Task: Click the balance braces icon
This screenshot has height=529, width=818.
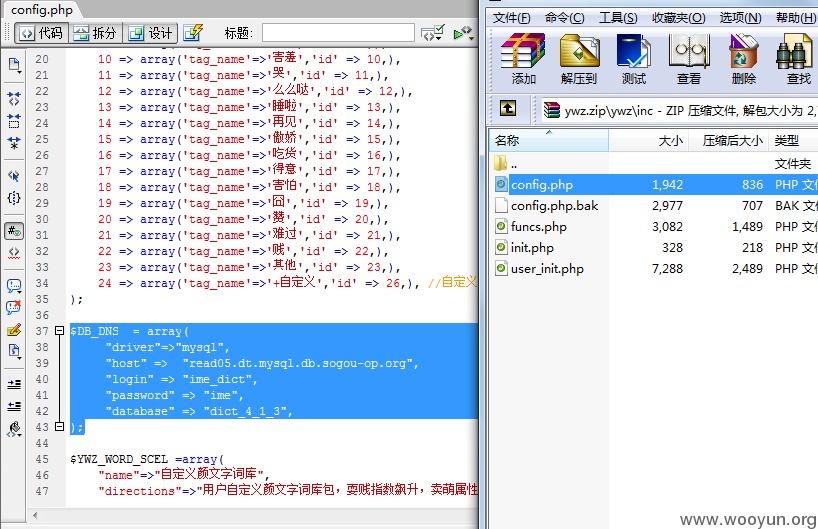Action: [x=14, y=198]
